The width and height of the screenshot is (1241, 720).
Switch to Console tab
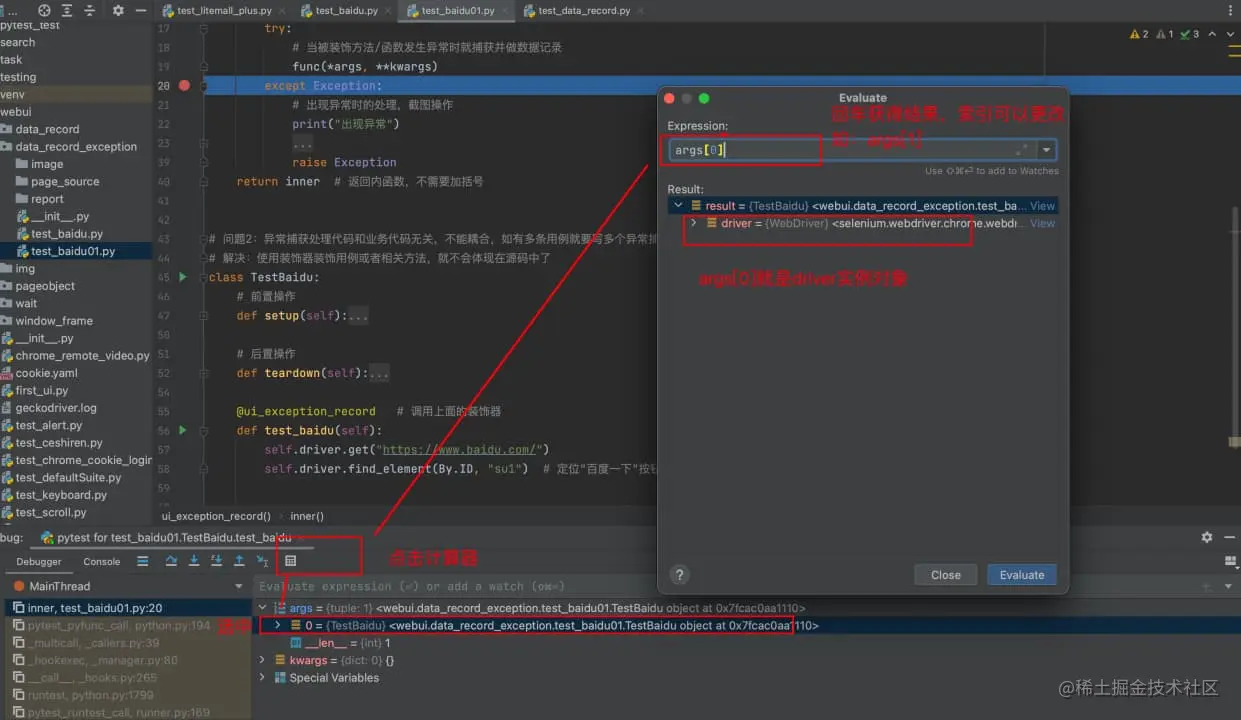coord(102,562)
